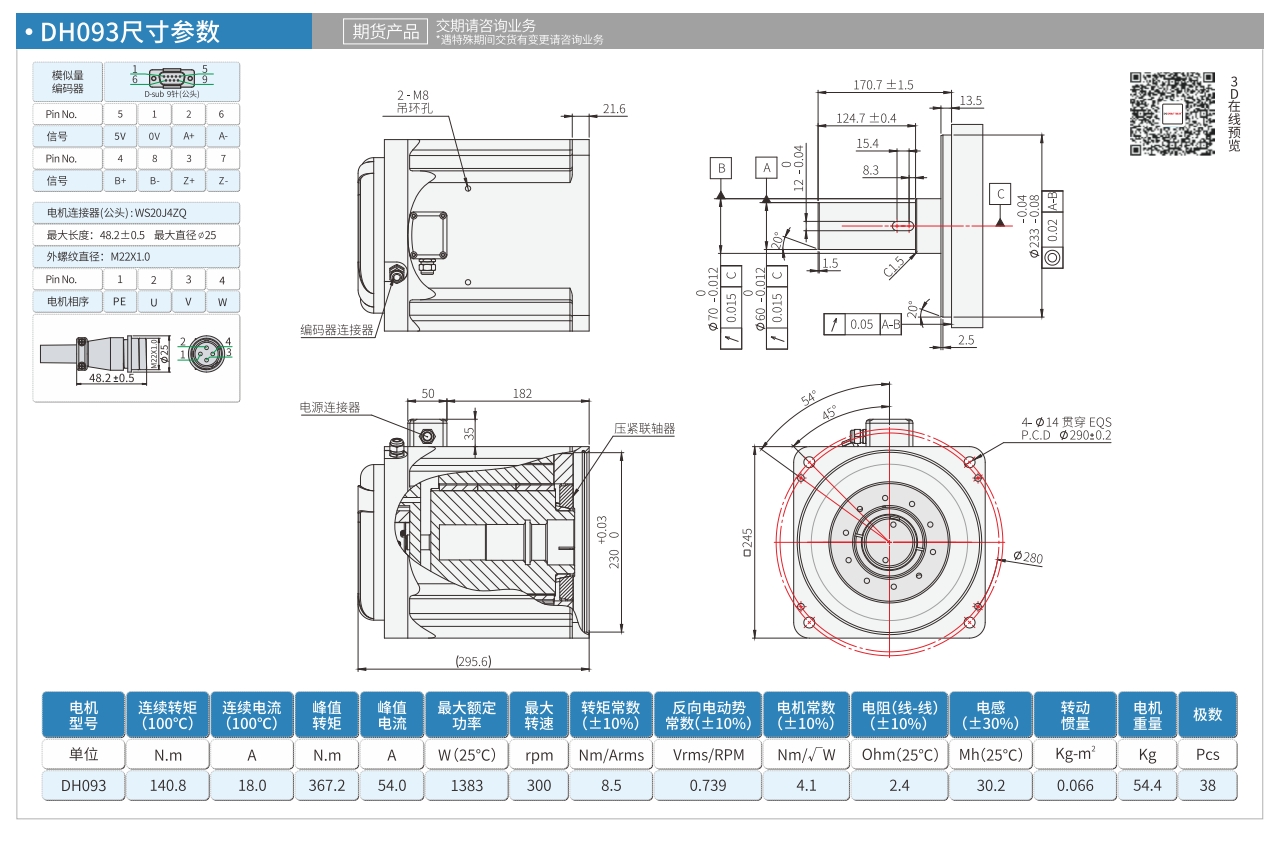
Task: Click the 期货产品 badge
Action: pos(386,31)
